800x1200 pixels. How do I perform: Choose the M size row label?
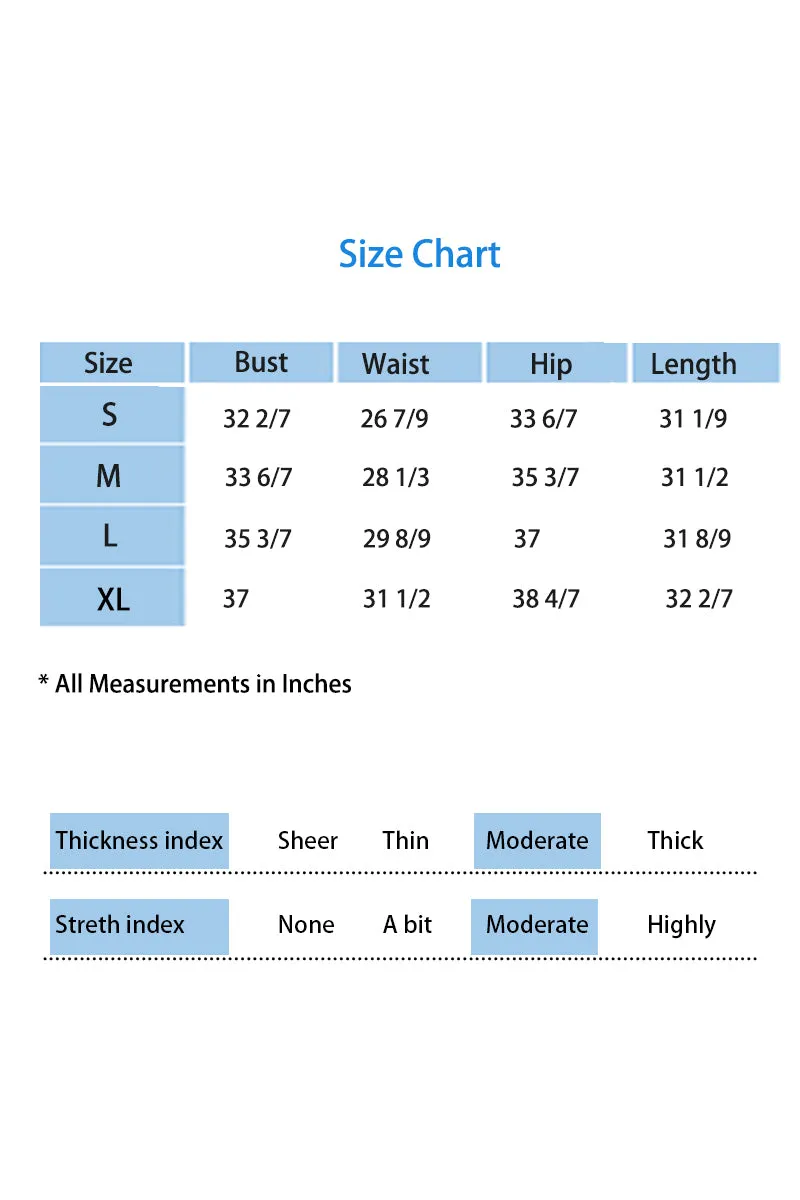tap(112, 475)
